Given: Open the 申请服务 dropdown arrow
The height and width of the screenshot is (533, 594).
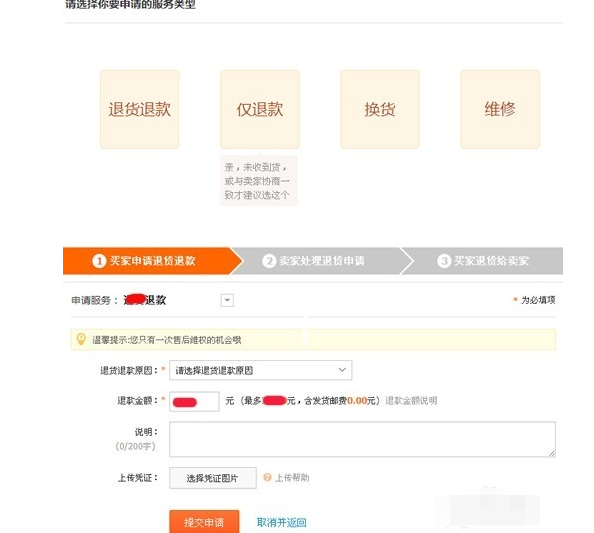Looking at the screenshot, I should tap(227, 300).
